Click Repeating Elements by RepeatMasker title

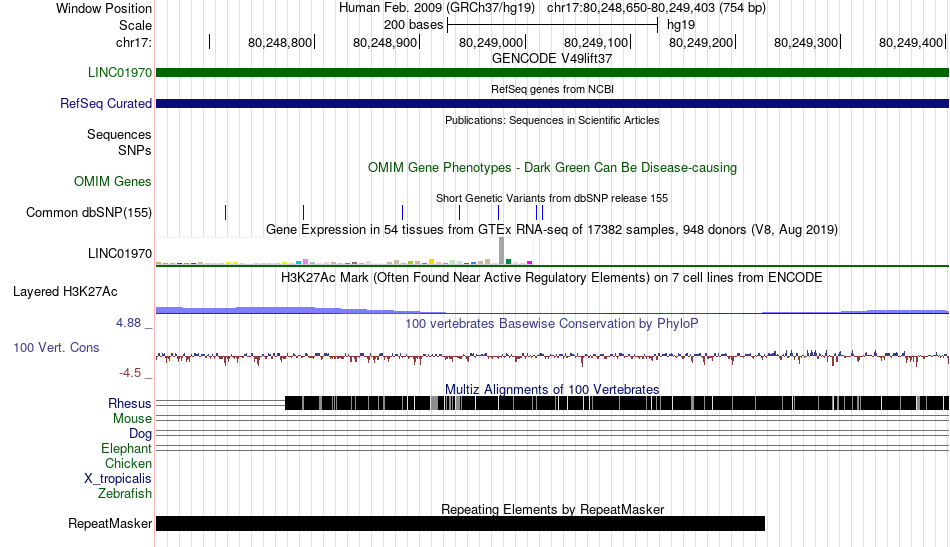coord(552,509)
